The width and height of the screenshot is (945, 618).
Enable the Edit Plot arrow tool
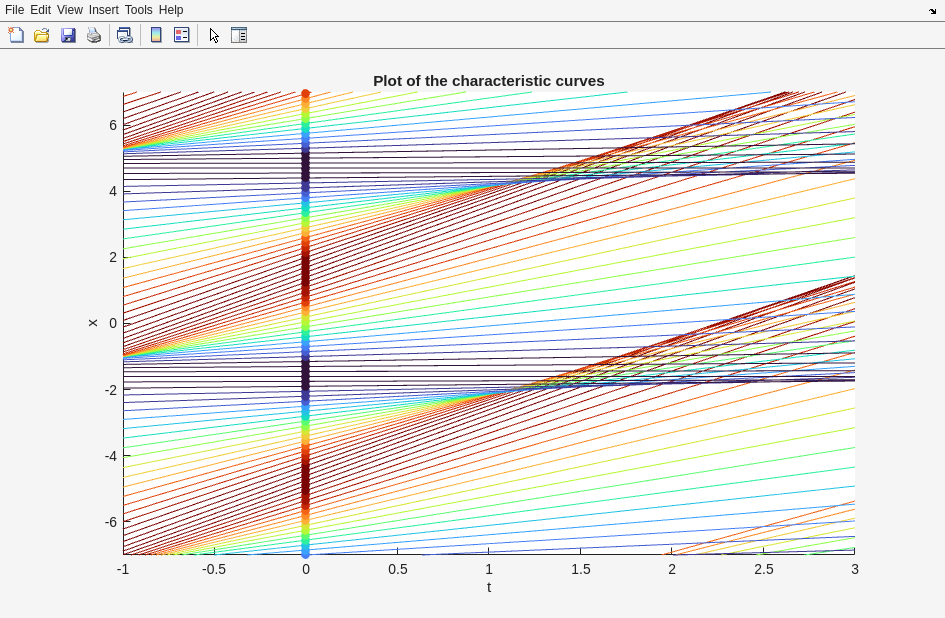tap(214, 35)
